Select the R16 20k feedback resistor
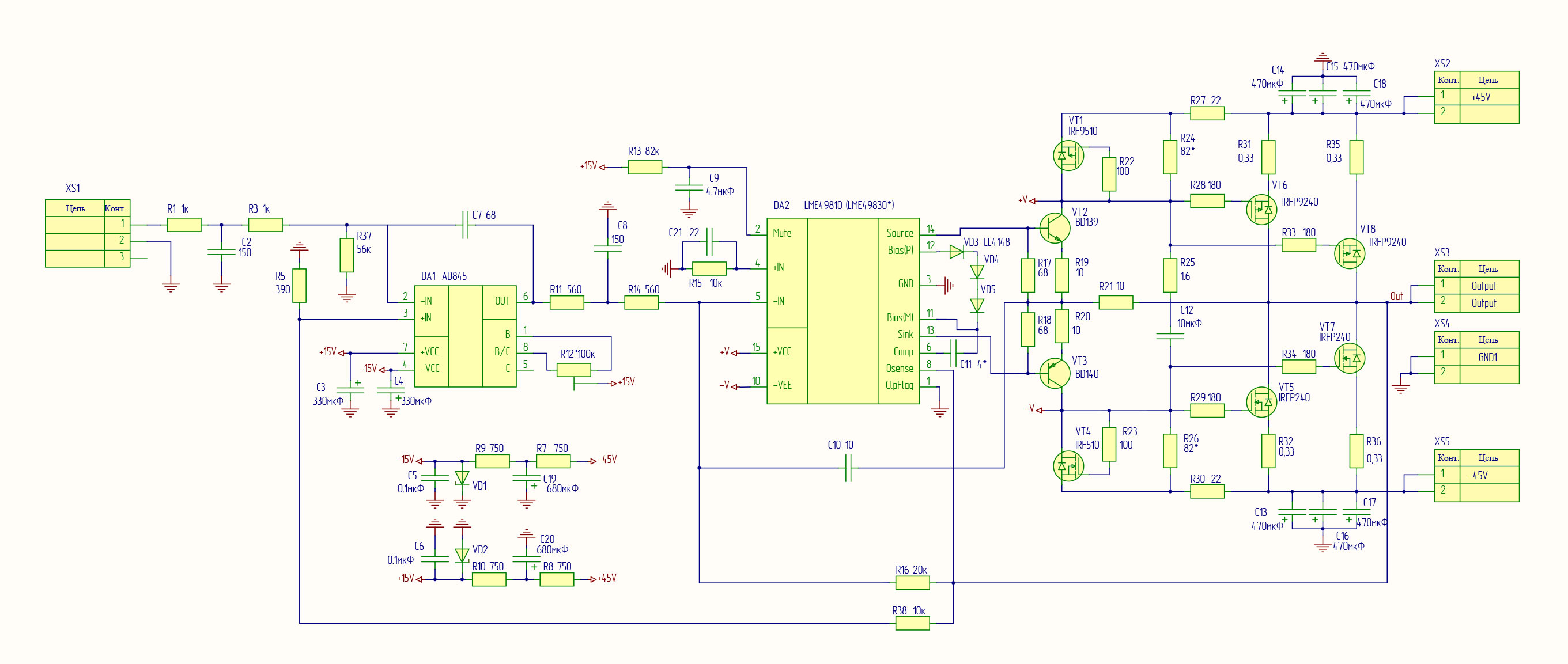Screen dimensions: 1568x664 click(x=912, y=583)
